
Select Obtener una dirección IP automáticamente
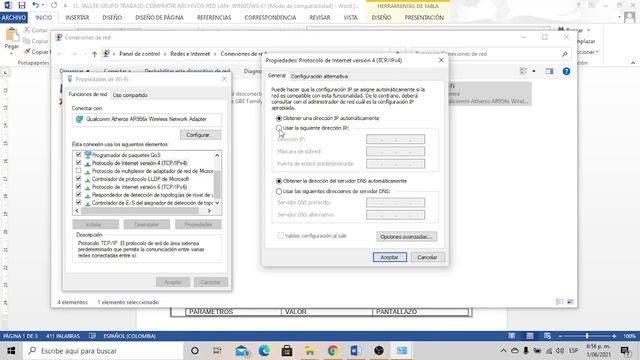click(x=279, y=118)
